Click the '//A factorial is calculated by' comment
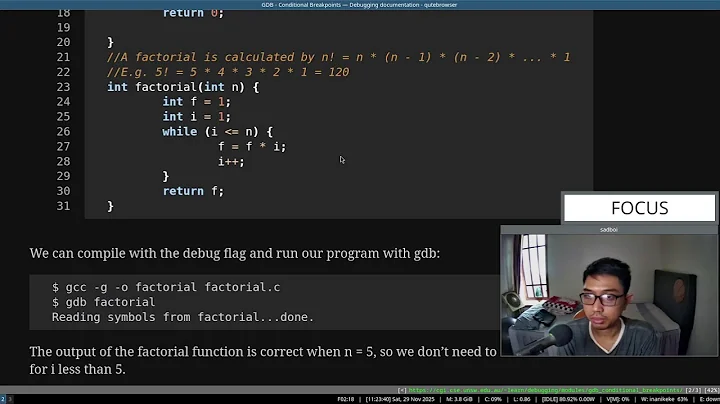Image resolution: width=720 pixels, height=404 pixels. pos(338,57)
